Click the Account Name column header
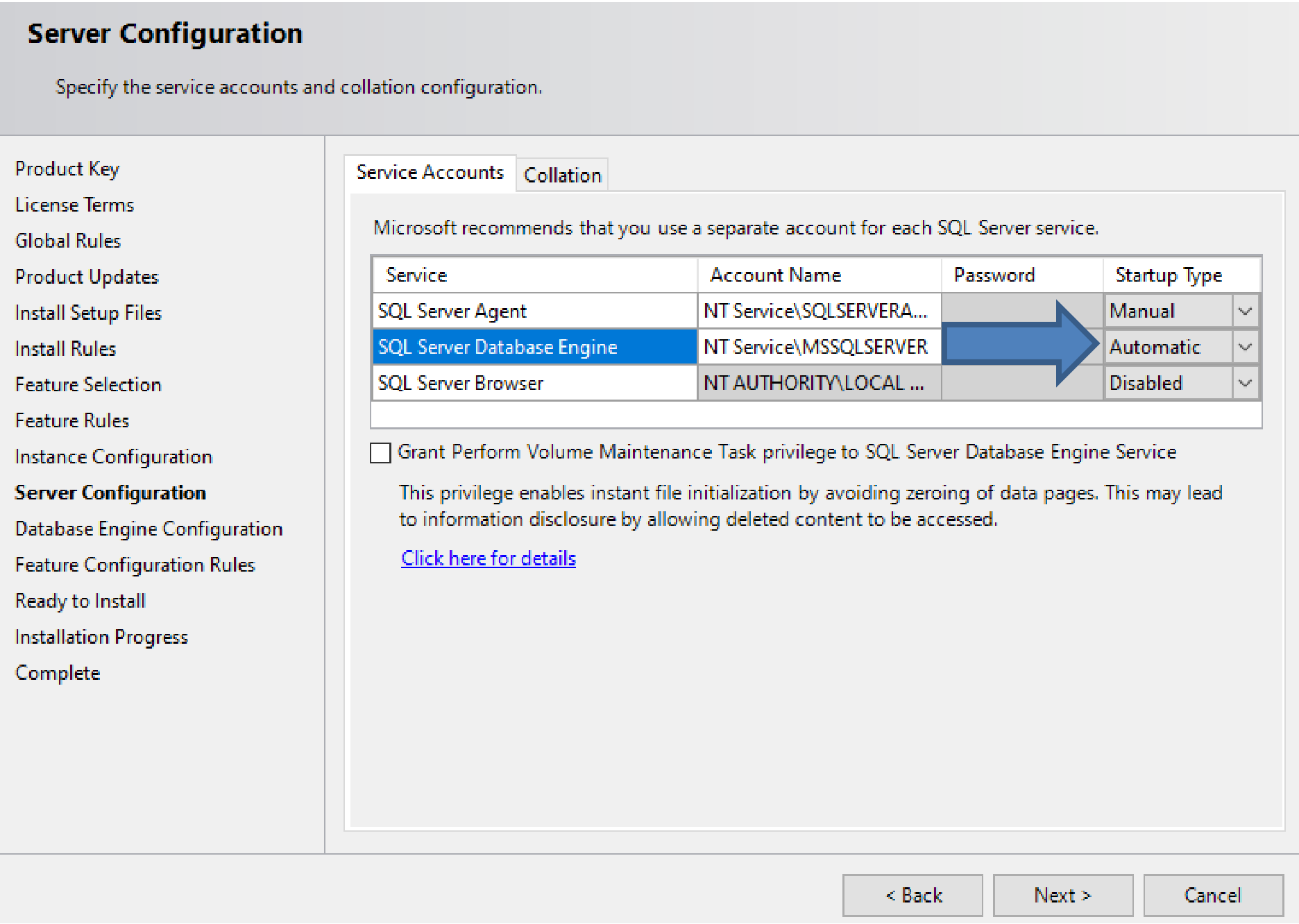 pos(819,275)
